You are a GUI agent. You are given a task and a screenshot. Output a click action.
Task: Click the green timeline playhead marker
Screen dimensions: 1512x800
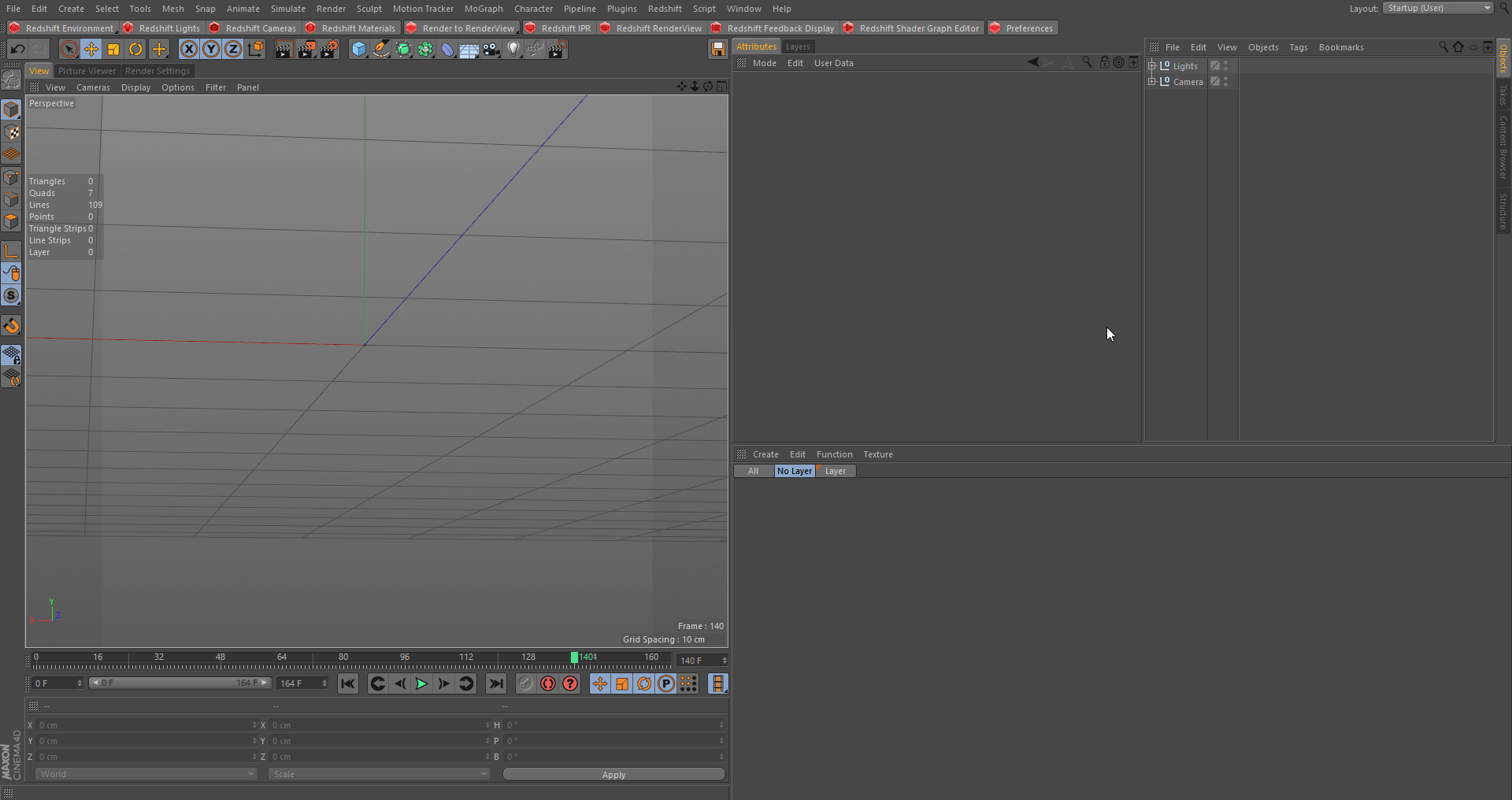(x=574, y=657)
